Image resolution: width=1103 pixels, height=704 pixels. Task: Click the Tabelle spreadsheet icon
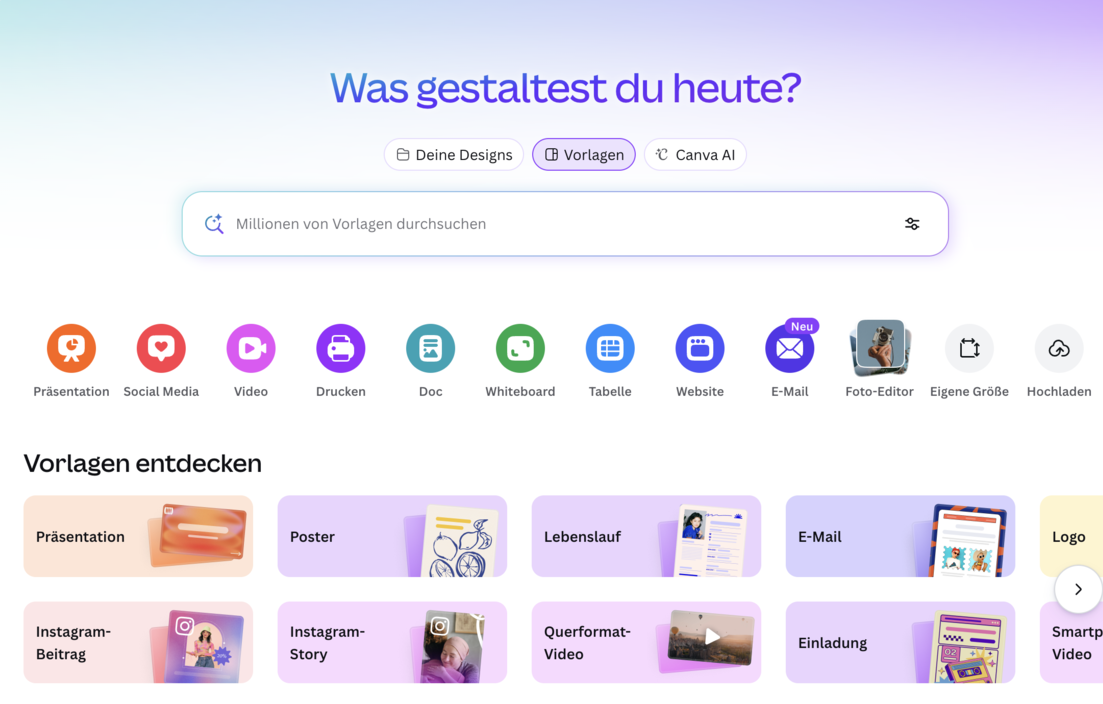click(x=610, y=348)
